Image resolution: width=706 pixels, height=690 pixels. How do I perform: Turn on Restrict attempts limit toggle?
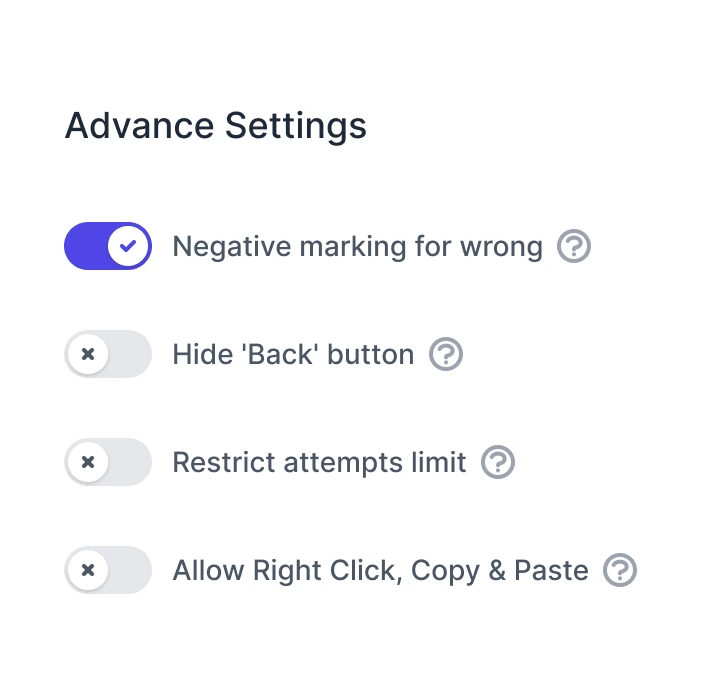(x=108, y=462)
